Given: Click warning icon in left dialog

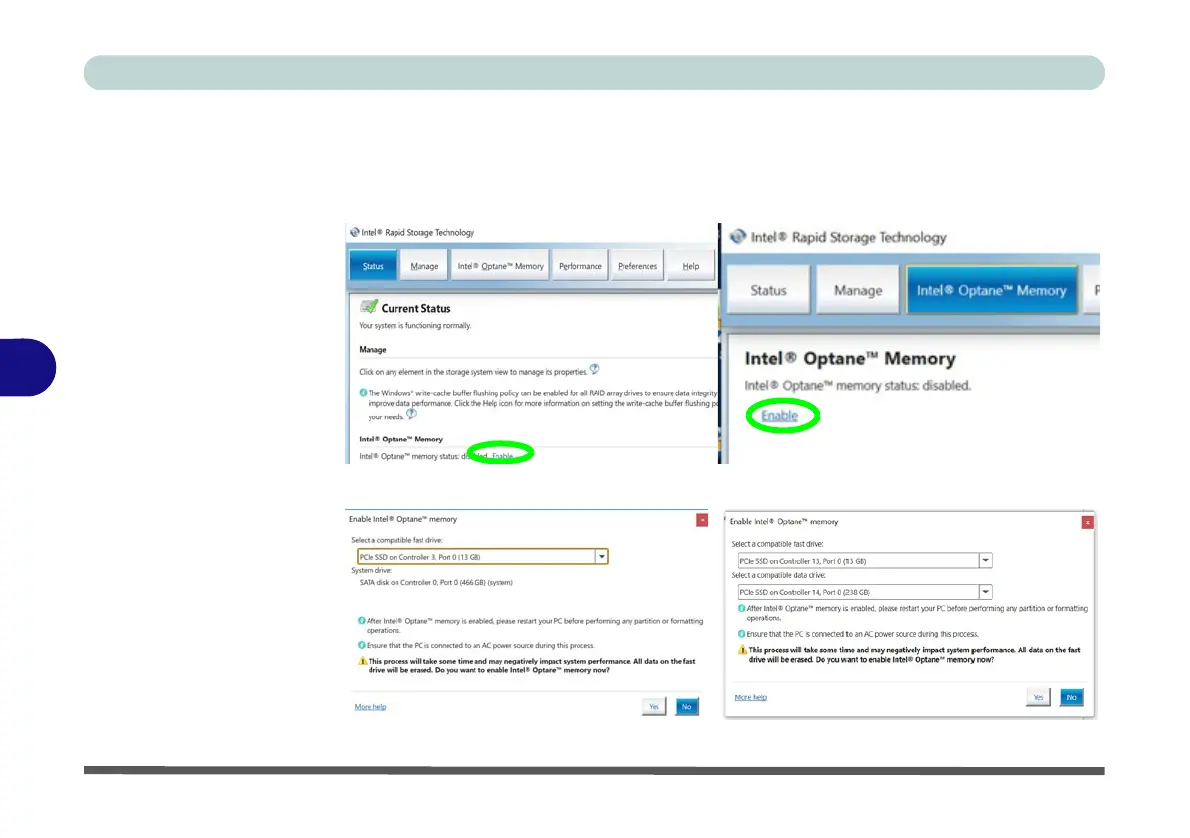Looking at the screenshot, I should 363,661.
